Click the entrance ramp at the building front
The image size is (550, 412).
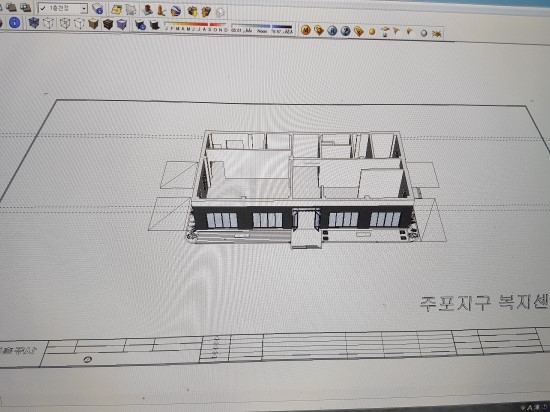(307, 239)
